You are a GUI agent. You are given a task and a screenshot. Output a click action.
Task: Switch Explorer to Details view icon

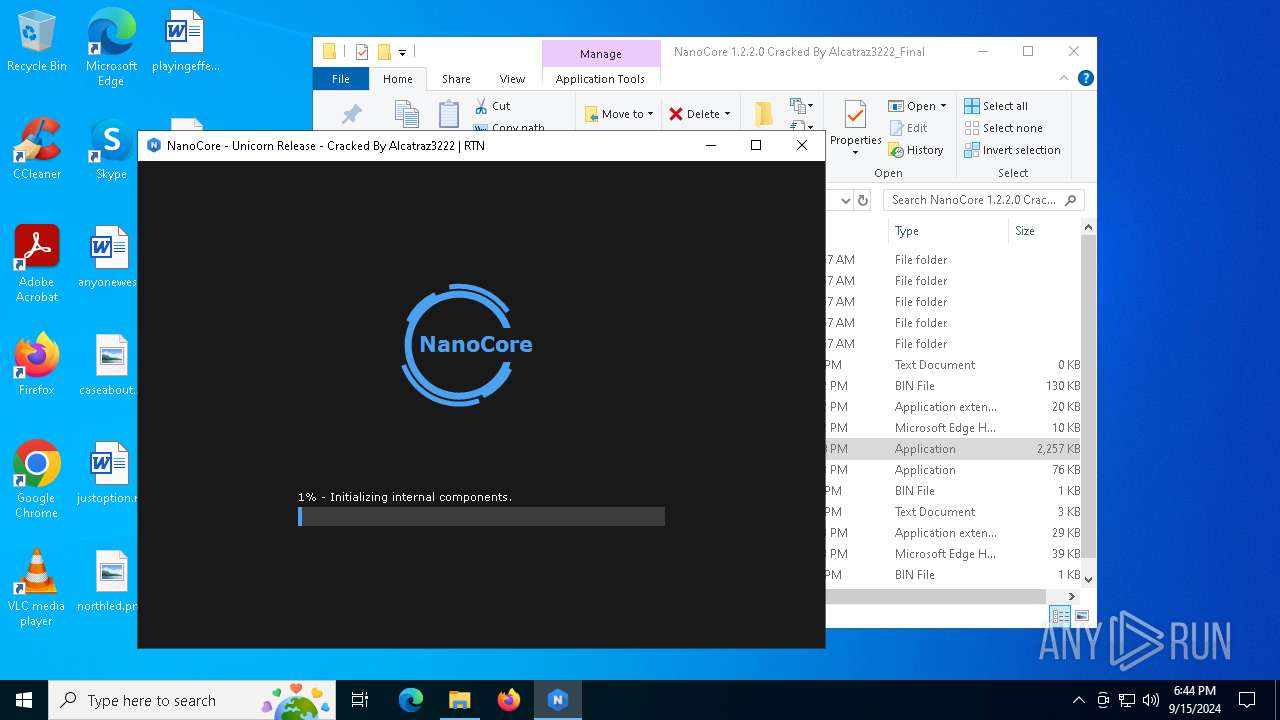[1060, 616]
